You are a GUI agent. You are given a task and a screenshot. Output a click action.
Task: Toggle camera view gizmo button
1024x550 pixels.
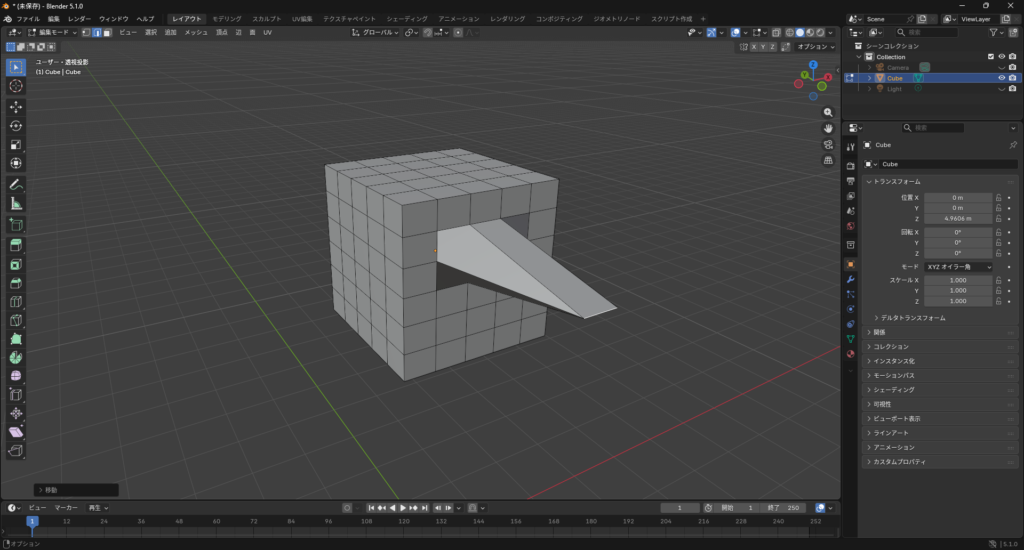pos(828,144)
